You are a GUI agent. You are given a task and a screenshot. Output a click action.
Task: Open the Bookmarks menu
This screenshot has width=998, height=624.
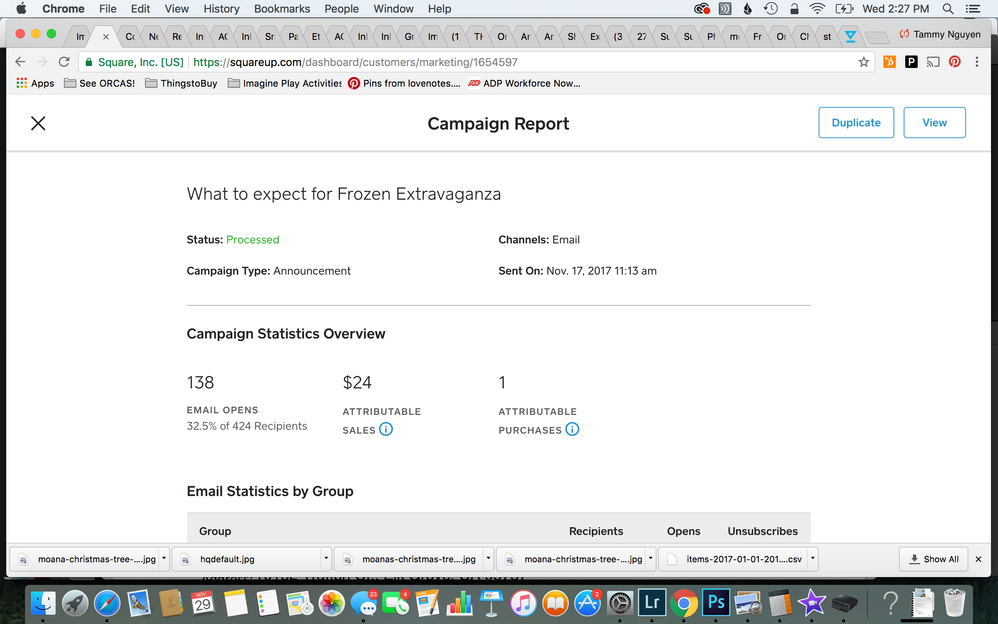(x=281, y=9)
